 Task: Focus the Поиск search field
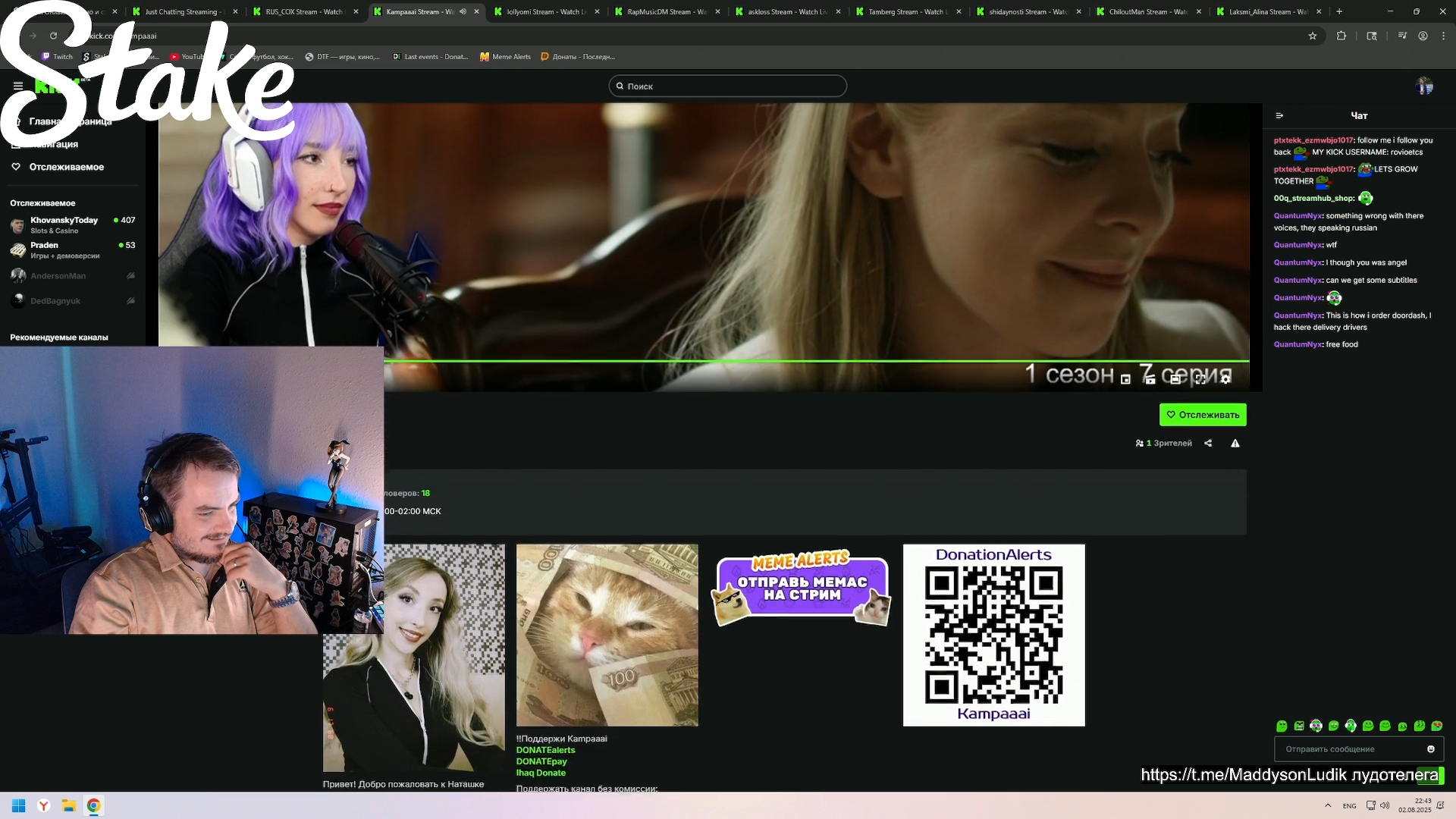[728, 86]
